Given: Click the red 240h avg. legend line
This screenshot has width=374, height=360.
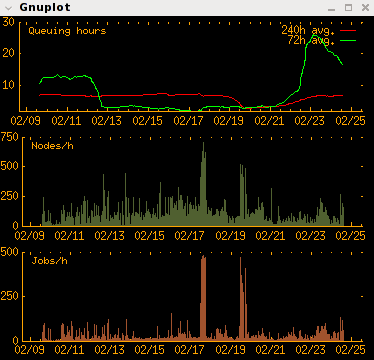Looking at the screenshot, I should pyautogui.click(x=348, y=30).
